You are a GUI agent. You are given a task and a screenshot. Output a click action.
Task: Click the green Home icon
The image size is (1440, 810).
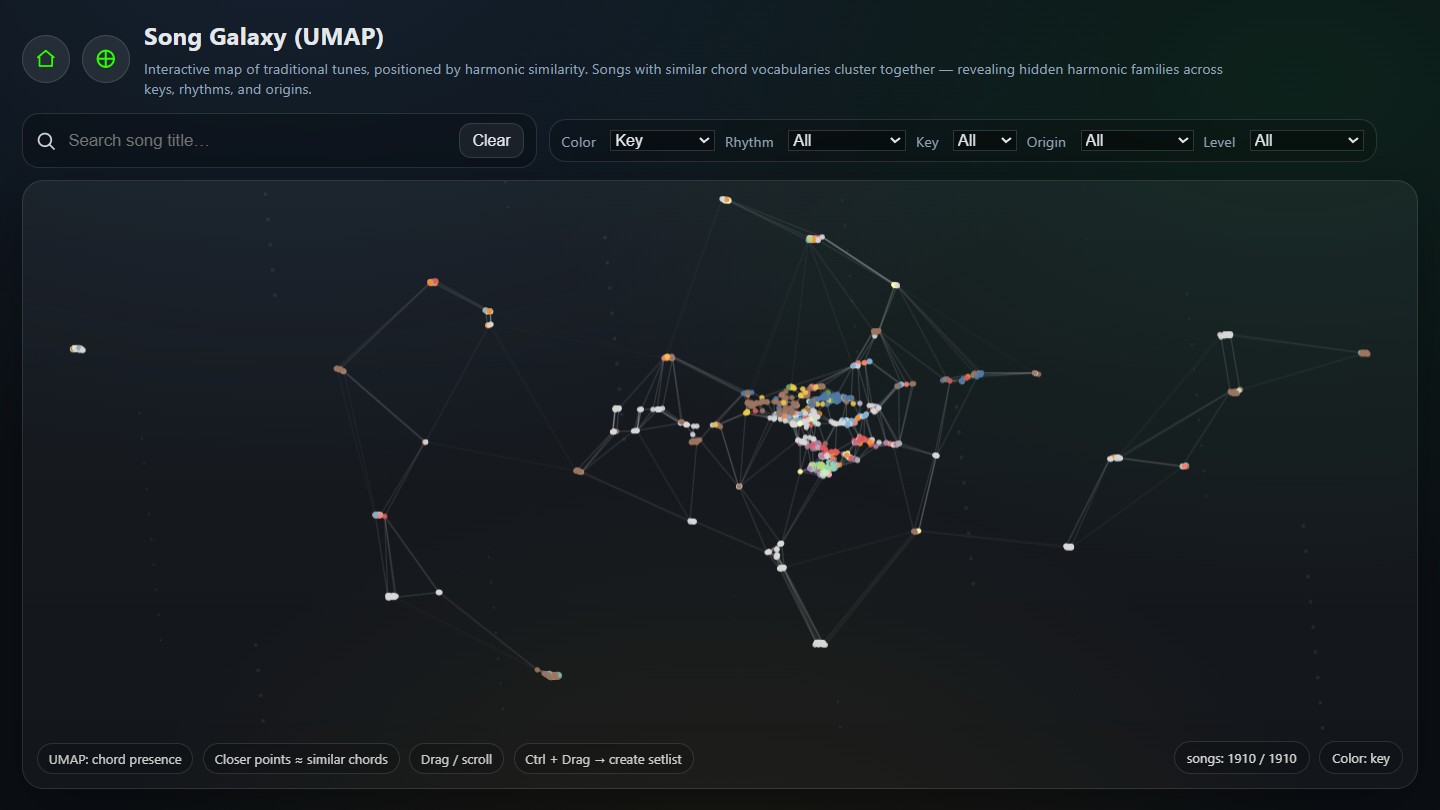(45, 58)
